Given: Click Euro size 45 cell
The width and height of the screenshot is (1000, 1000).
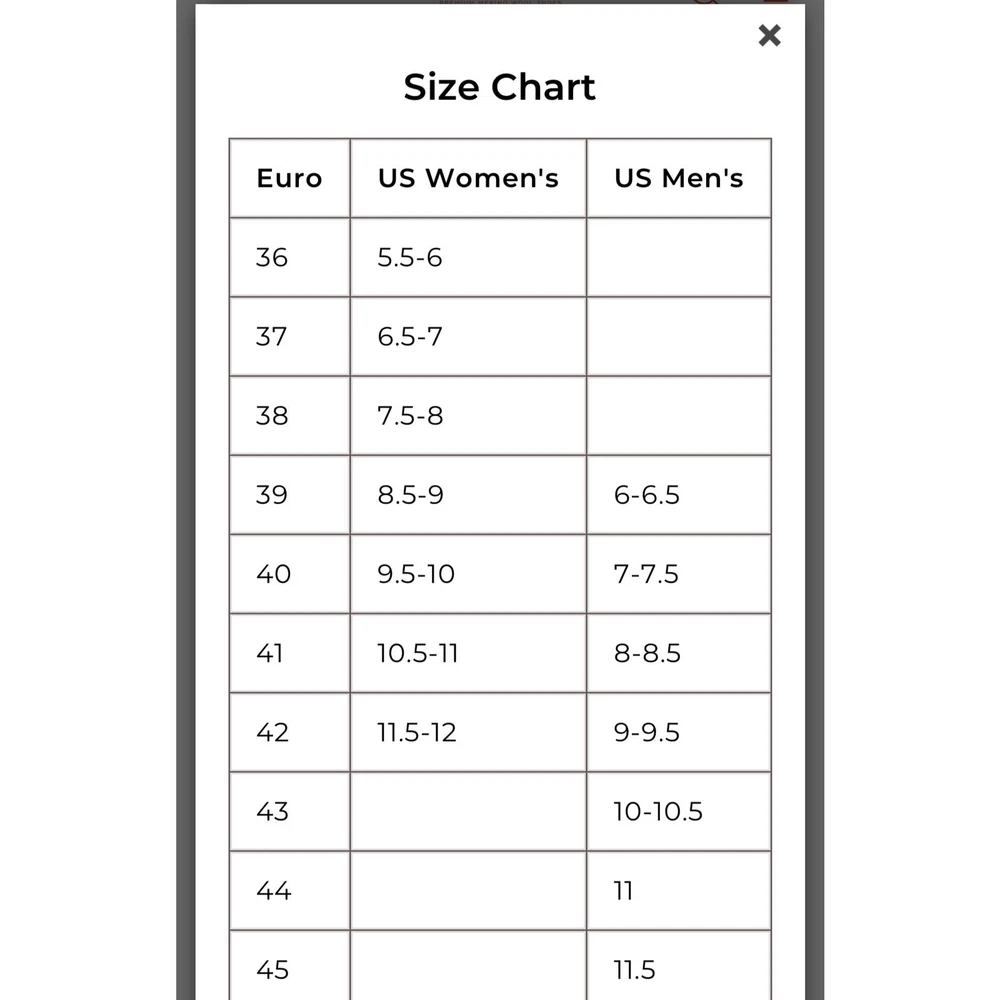Looking at the screenshot, I should pos(290,965).
